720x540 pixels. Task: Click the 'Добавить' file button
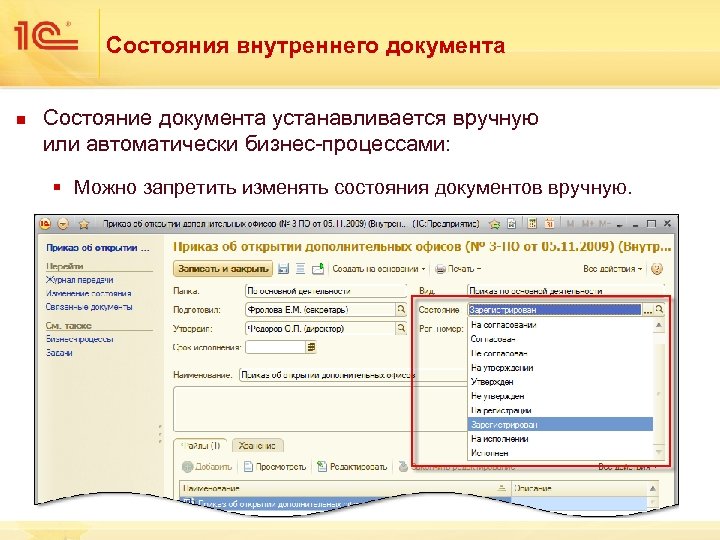(x=207, y=467)
